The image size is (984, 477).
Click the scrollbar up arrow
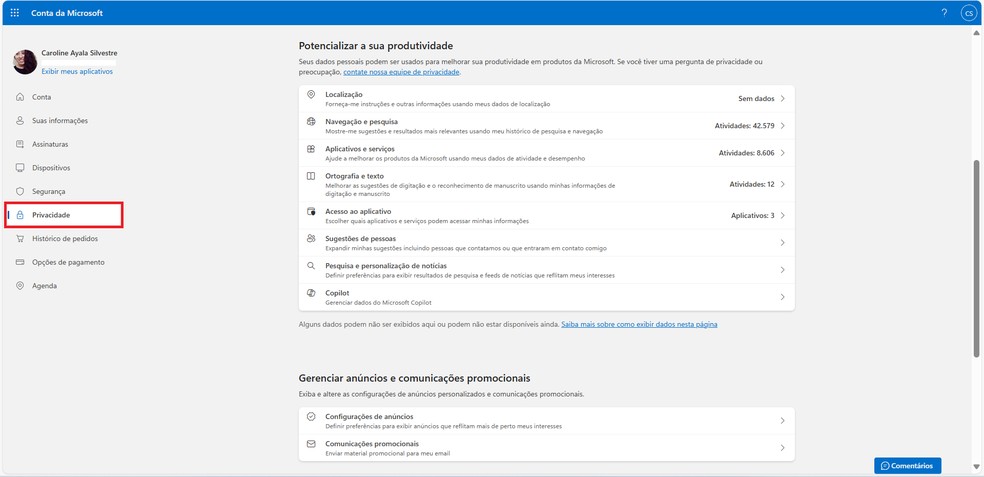976,32
